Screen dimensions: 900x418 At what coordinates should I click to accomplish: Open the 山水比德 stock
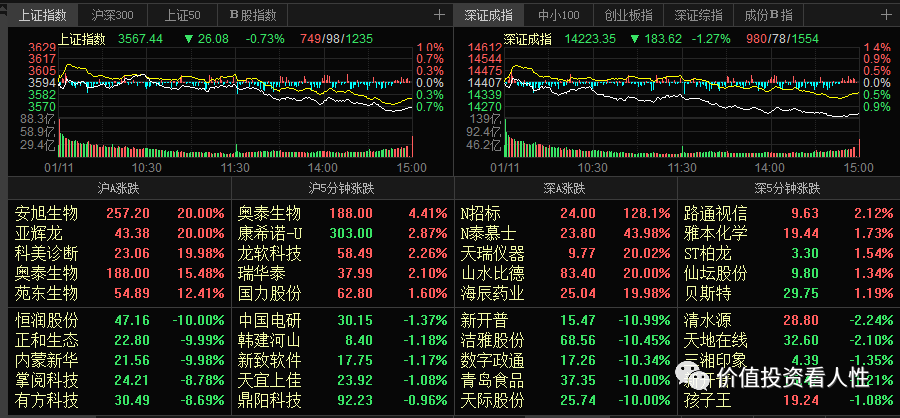click(565, 273)
